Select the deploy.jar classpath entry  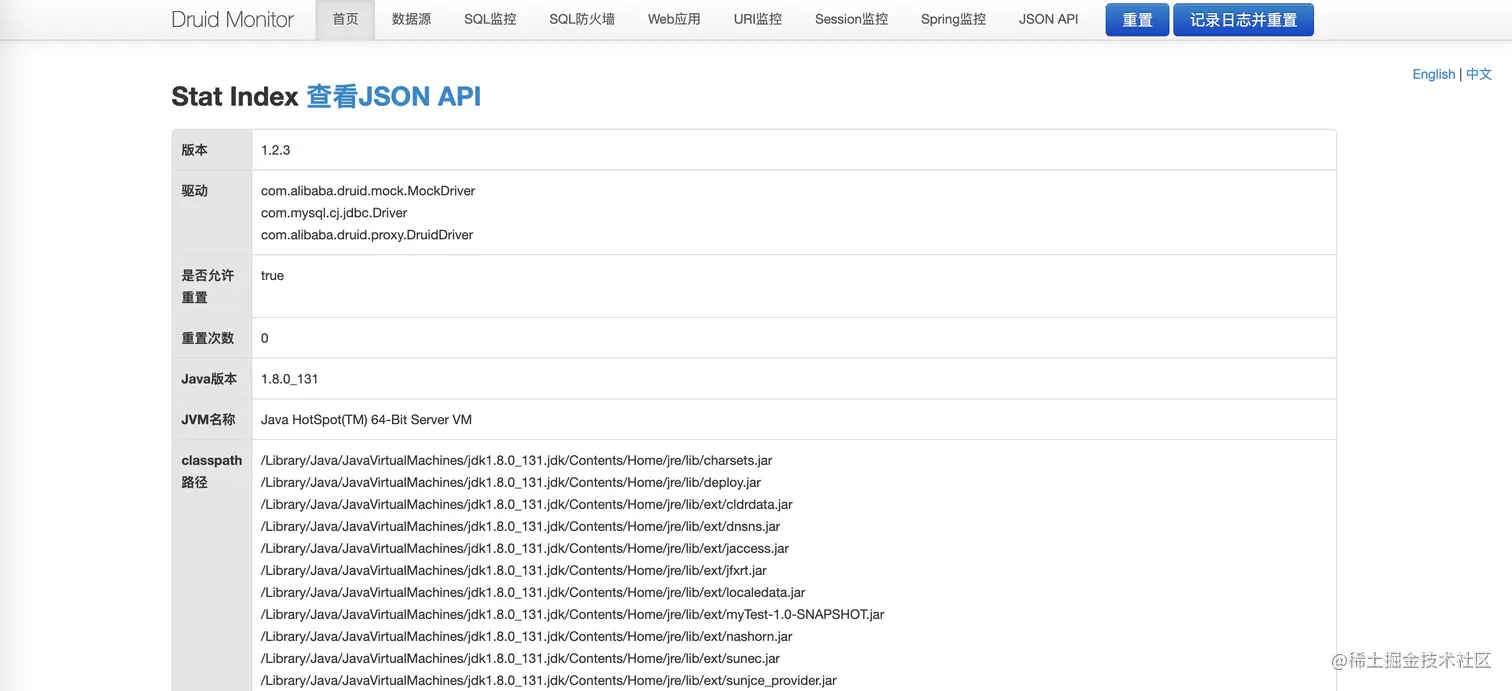[511, 483]
